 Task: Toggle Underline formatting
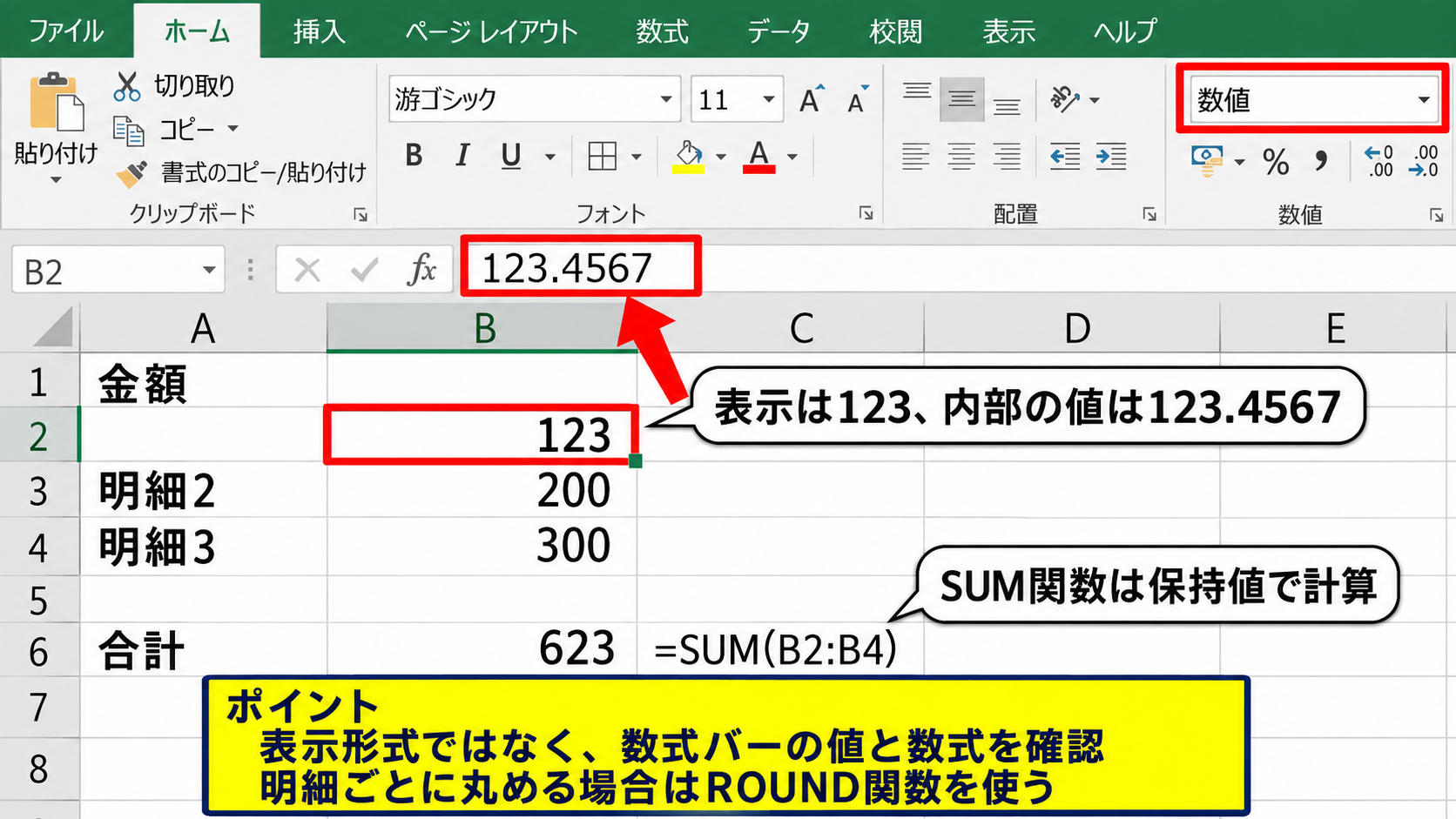511,157
